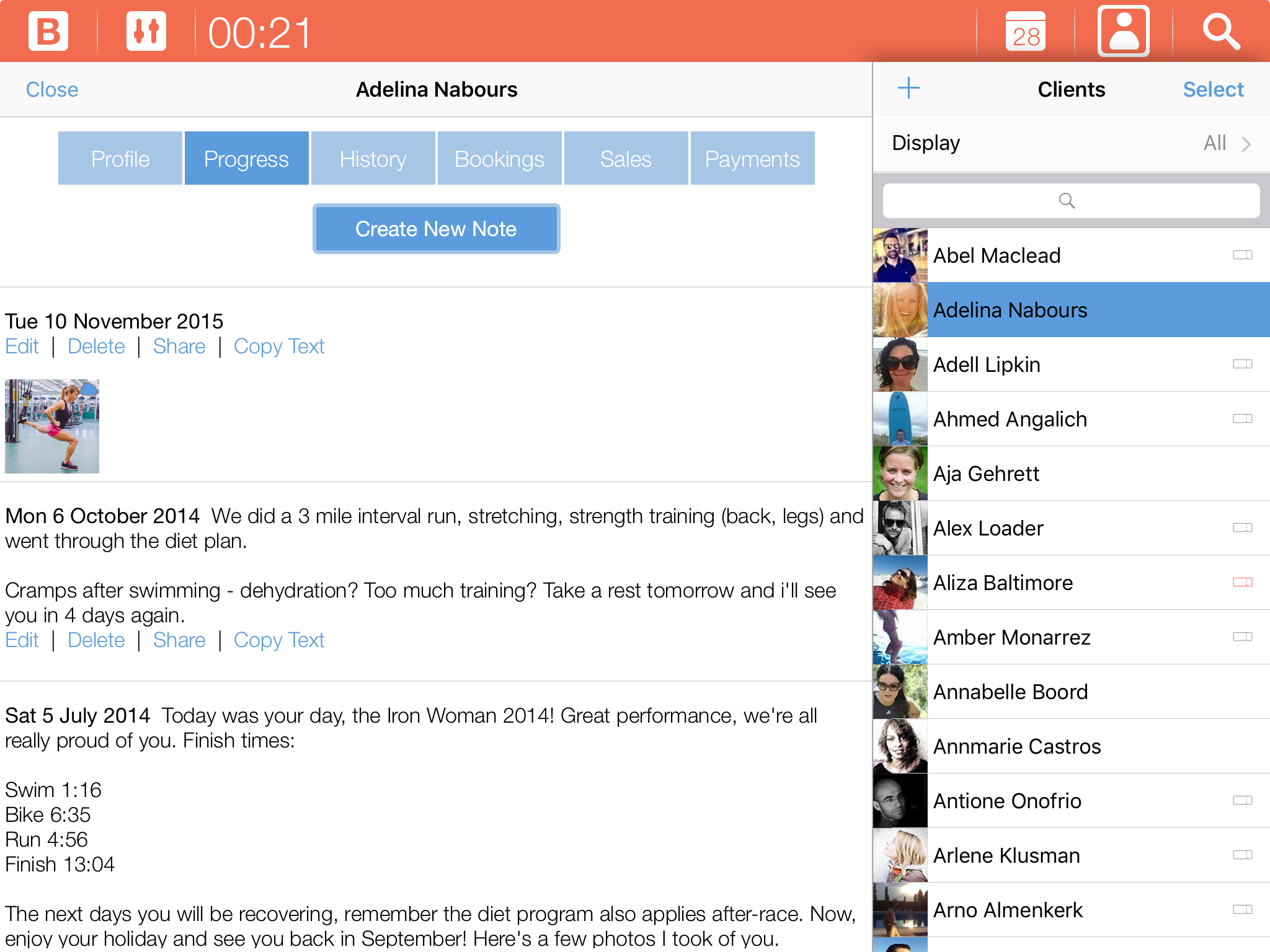Open the workout photo thumbnail
Viewport: 1270px width, 952px height.
(52, 426)
